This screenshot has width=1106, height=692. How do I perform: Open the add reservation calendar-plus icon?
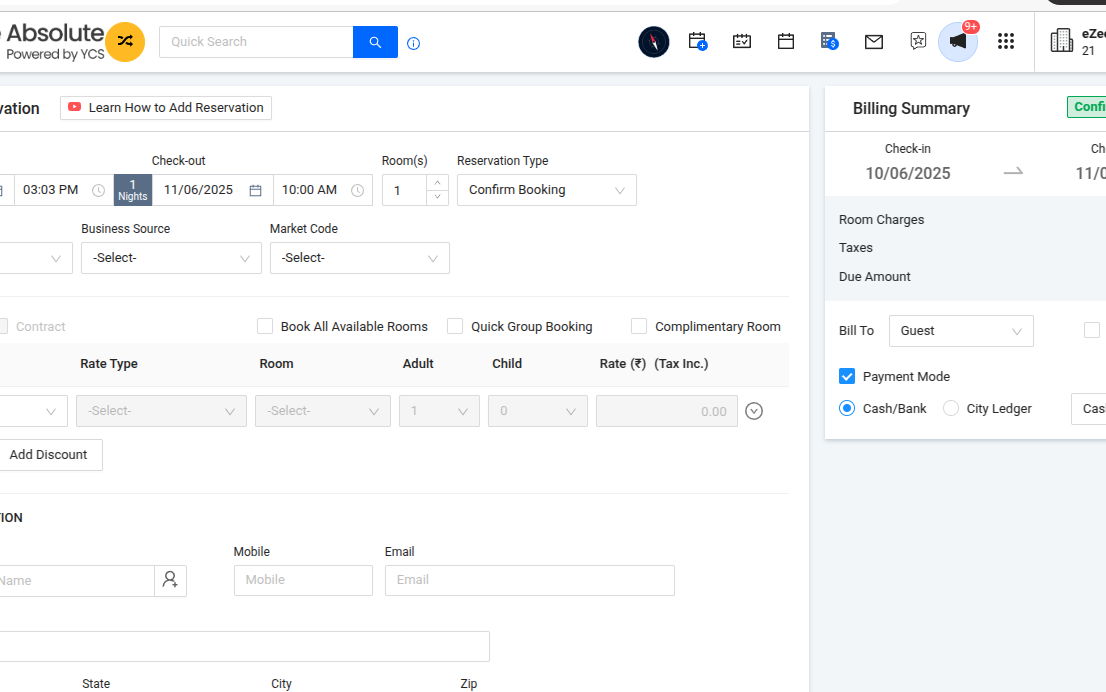pyautogui.click(x=698, y=42)
